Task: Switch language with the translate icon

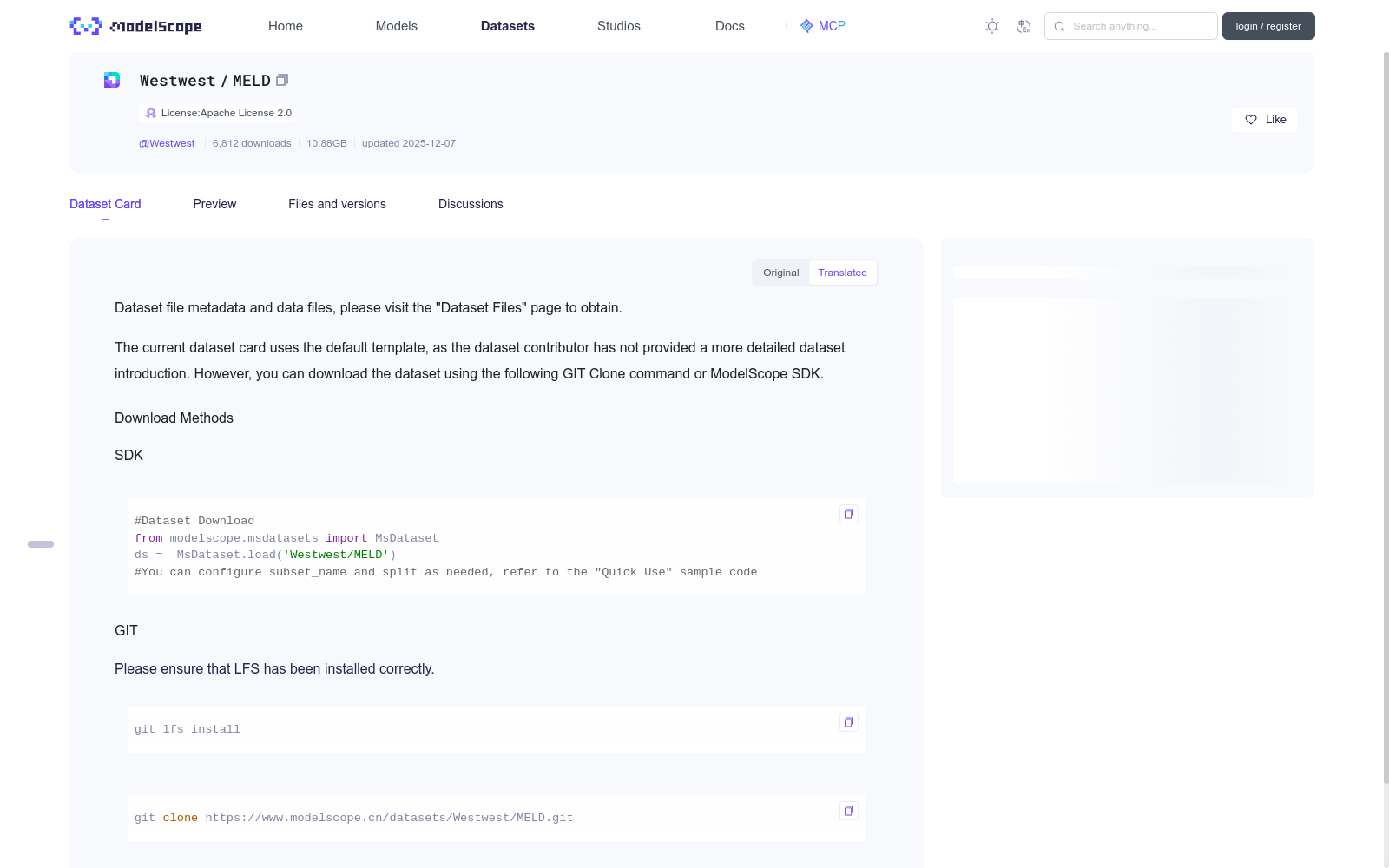Action: [1024, 26]
